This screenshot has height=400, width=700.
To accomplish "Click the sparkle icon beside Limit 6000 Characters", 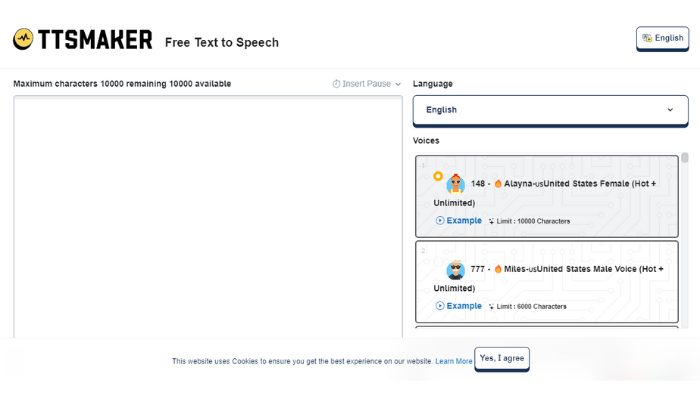I will 491,306.
